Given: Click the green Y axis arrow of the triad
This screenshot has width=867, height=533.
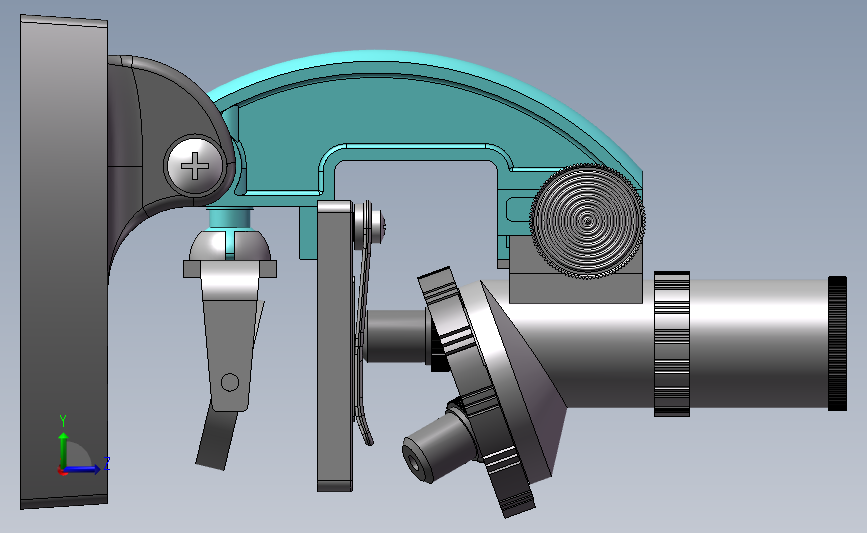Looking at the screenshot, I should pos(63,450).
